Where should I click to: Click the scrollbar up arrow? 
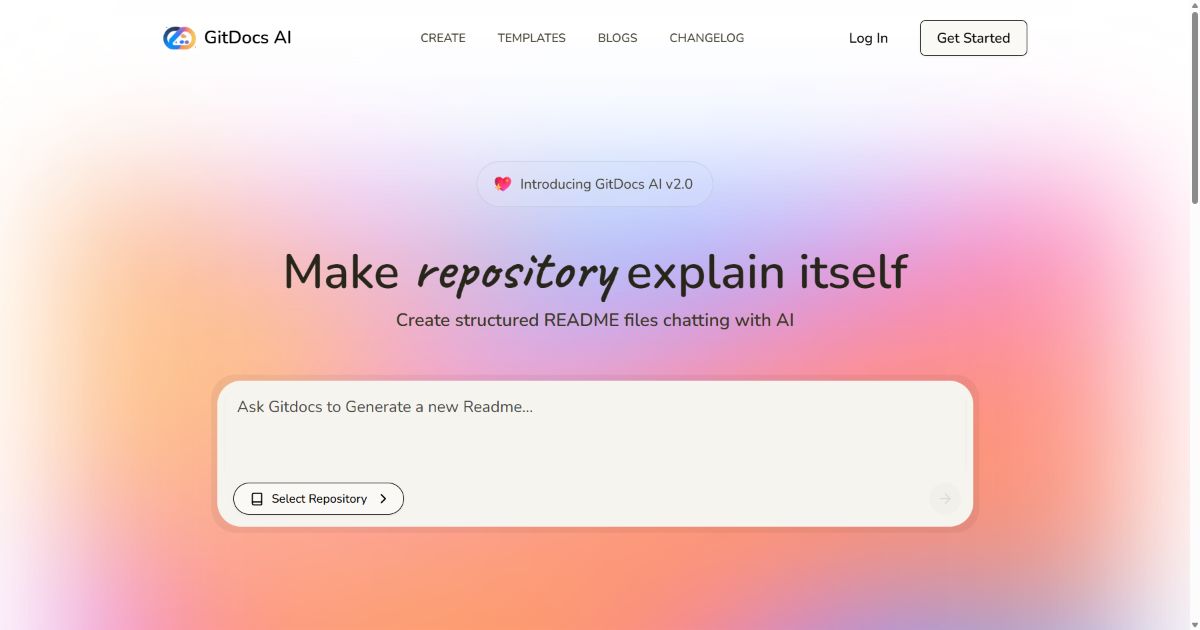click(x=1193, y=6)
